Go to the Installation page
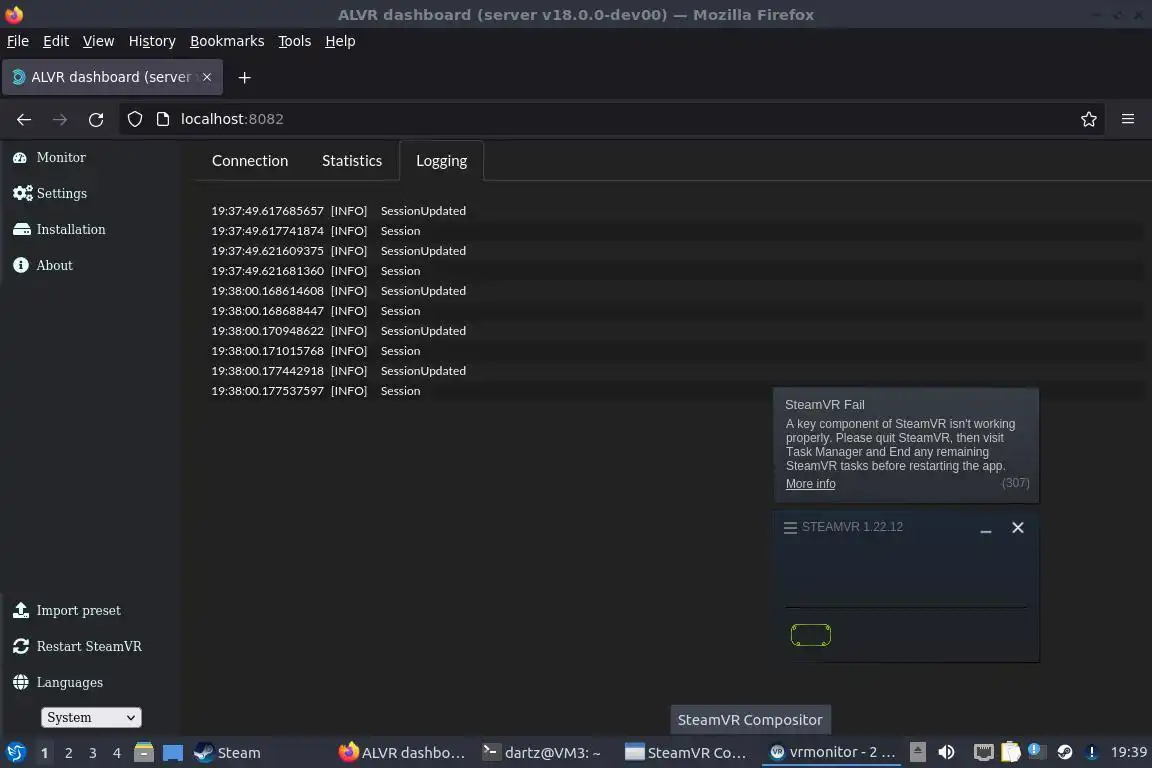 coord(59,229)
